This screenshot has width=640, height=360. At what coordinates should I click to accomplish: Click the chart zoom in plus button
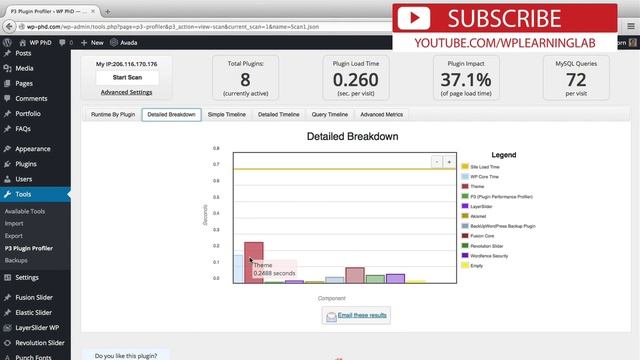pos(449,162)
